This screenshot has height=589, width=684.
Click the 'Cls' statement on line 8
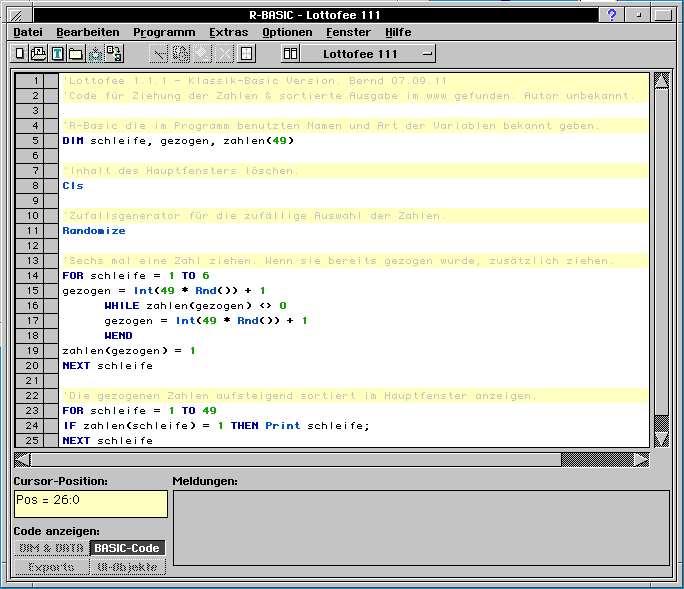point(73,185)
